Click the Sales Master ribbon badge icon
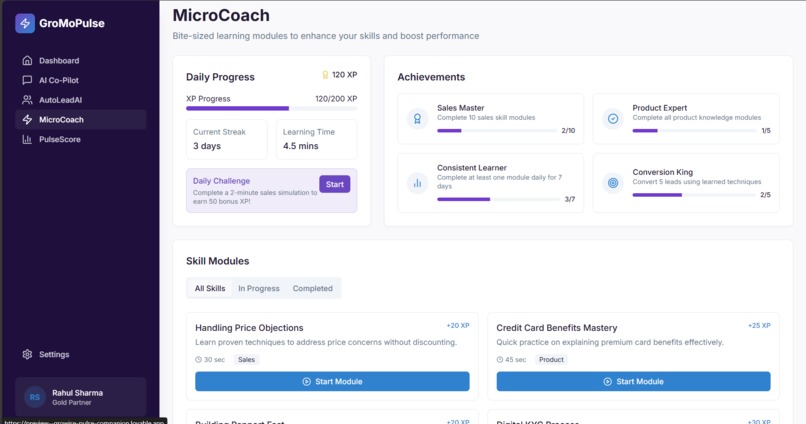This screenshot has width=806, height=424. [417, 119]
